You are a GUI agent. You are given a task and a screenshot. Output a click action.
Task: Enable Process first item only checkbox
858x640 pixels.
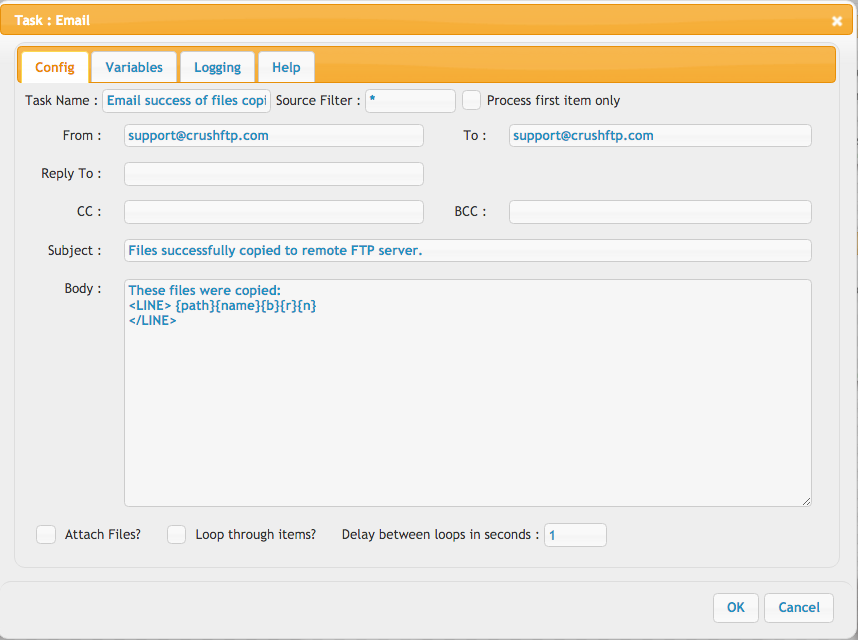click(471, 101)
